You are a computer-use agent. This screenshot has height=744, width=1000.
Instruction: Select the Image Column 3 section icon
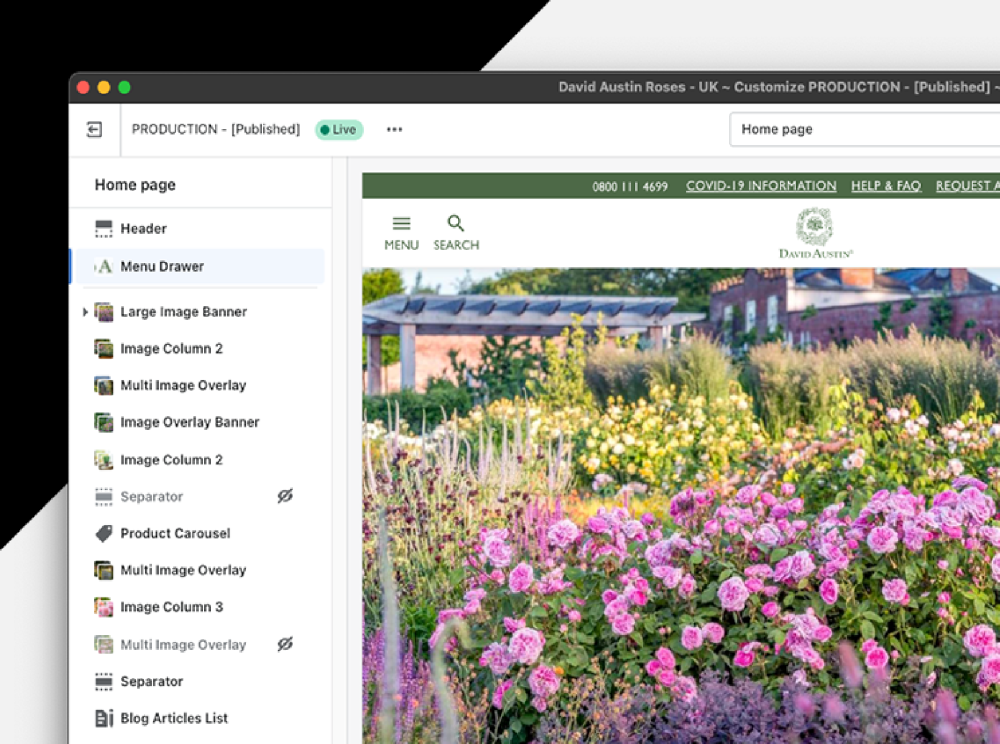pos(104,607)
